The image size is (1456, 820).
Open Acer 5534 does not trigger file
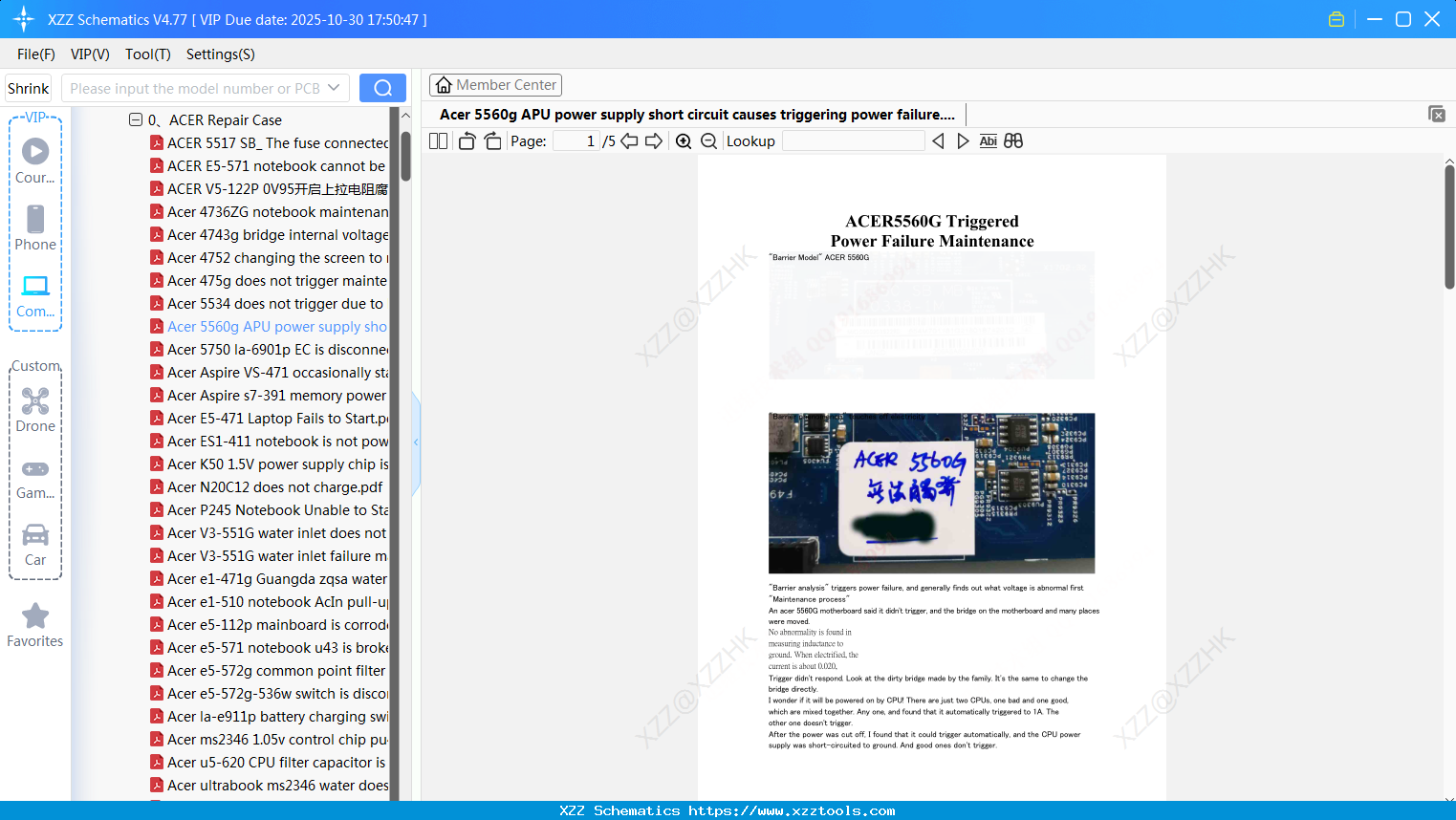tap(269, 304)
